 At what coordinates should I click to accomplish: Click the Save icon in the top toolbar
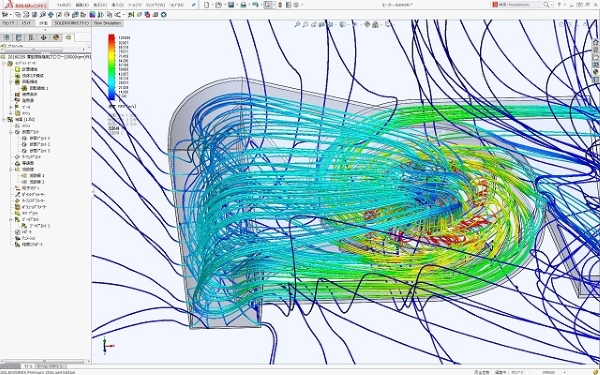[231, 5]
